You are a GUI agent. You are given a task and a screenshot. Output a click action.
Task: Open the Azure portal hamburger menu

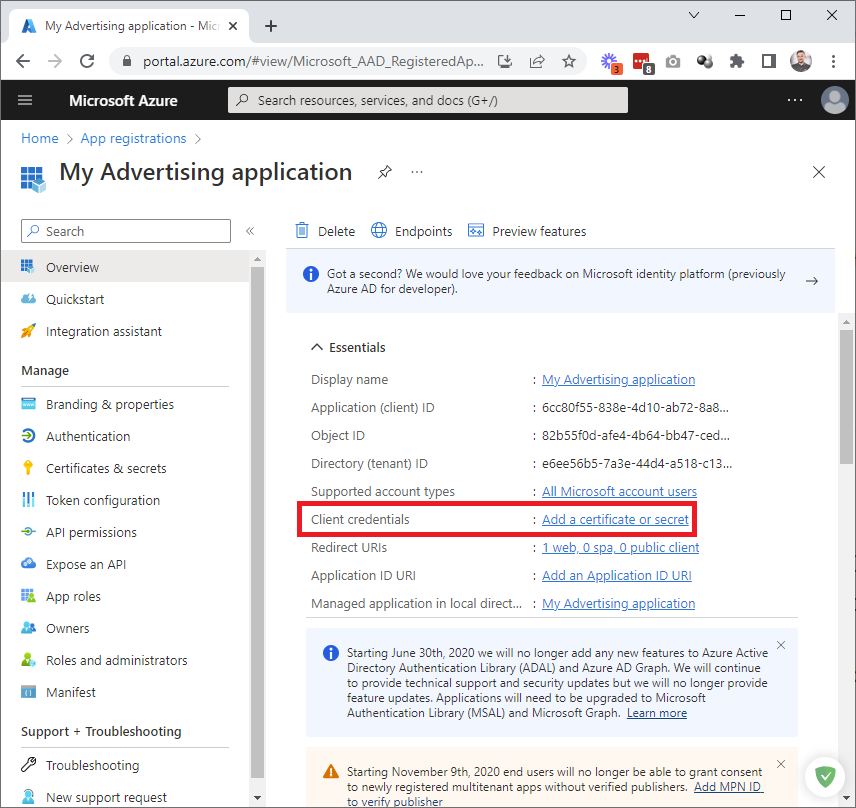(26, 100)
